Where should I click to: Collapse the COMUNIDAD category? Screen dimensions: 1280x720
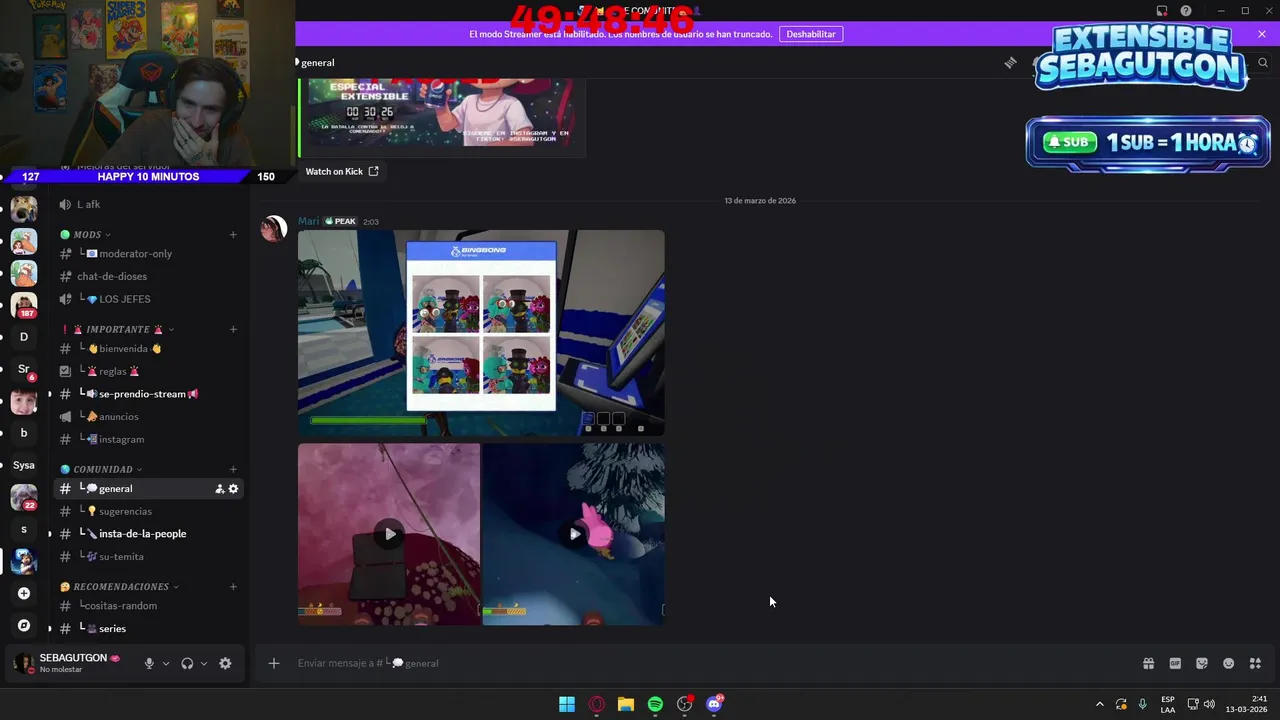click(101, 469)
